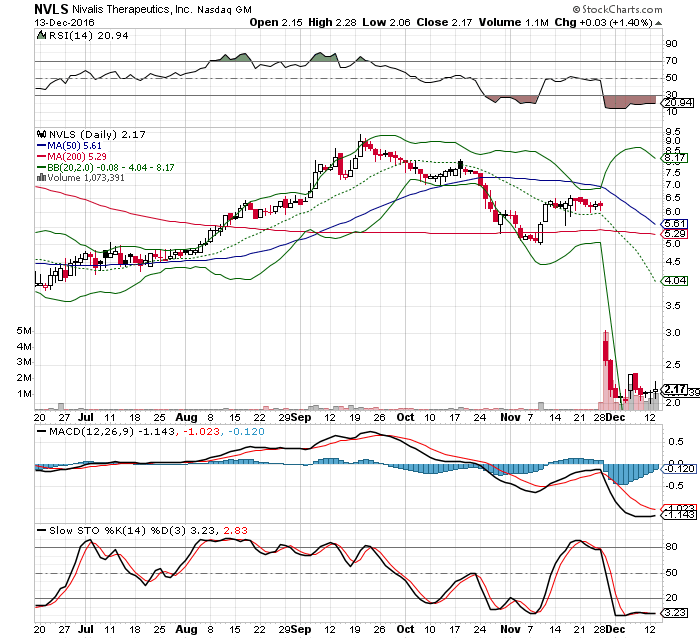The height and width of the screenshot is (639, 700).
Task: Click the Slow STO %K legend icon
Action: click(x=40, y=528)
